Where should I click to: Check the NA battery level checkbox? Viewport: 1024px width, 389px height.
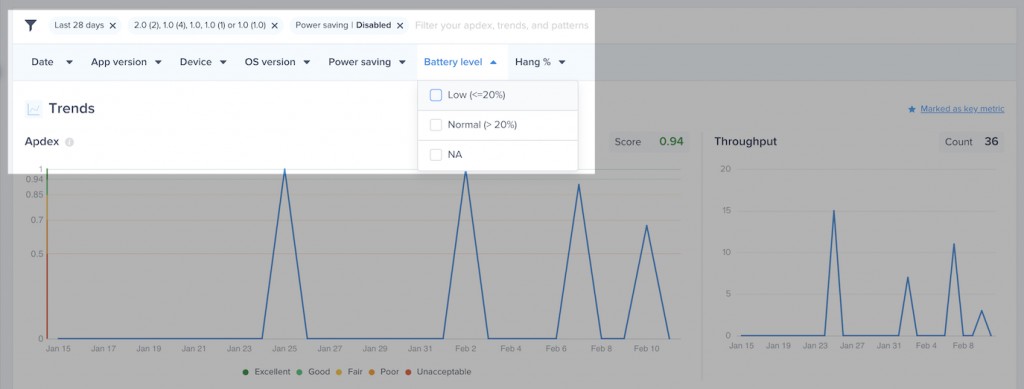(436, 155)
